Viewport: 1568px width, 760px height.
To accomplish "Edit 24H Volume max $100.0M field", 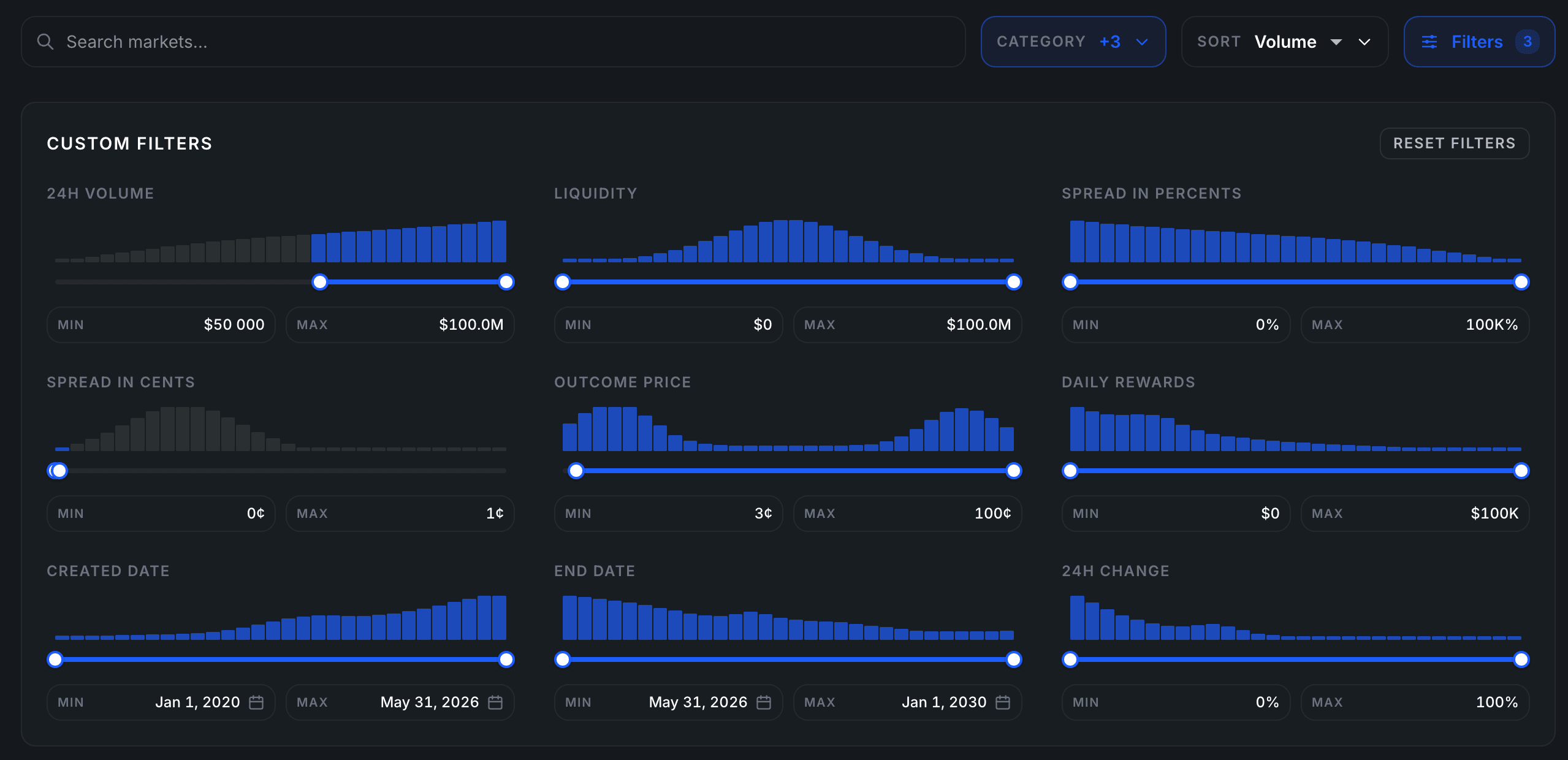I will point(400,325).
